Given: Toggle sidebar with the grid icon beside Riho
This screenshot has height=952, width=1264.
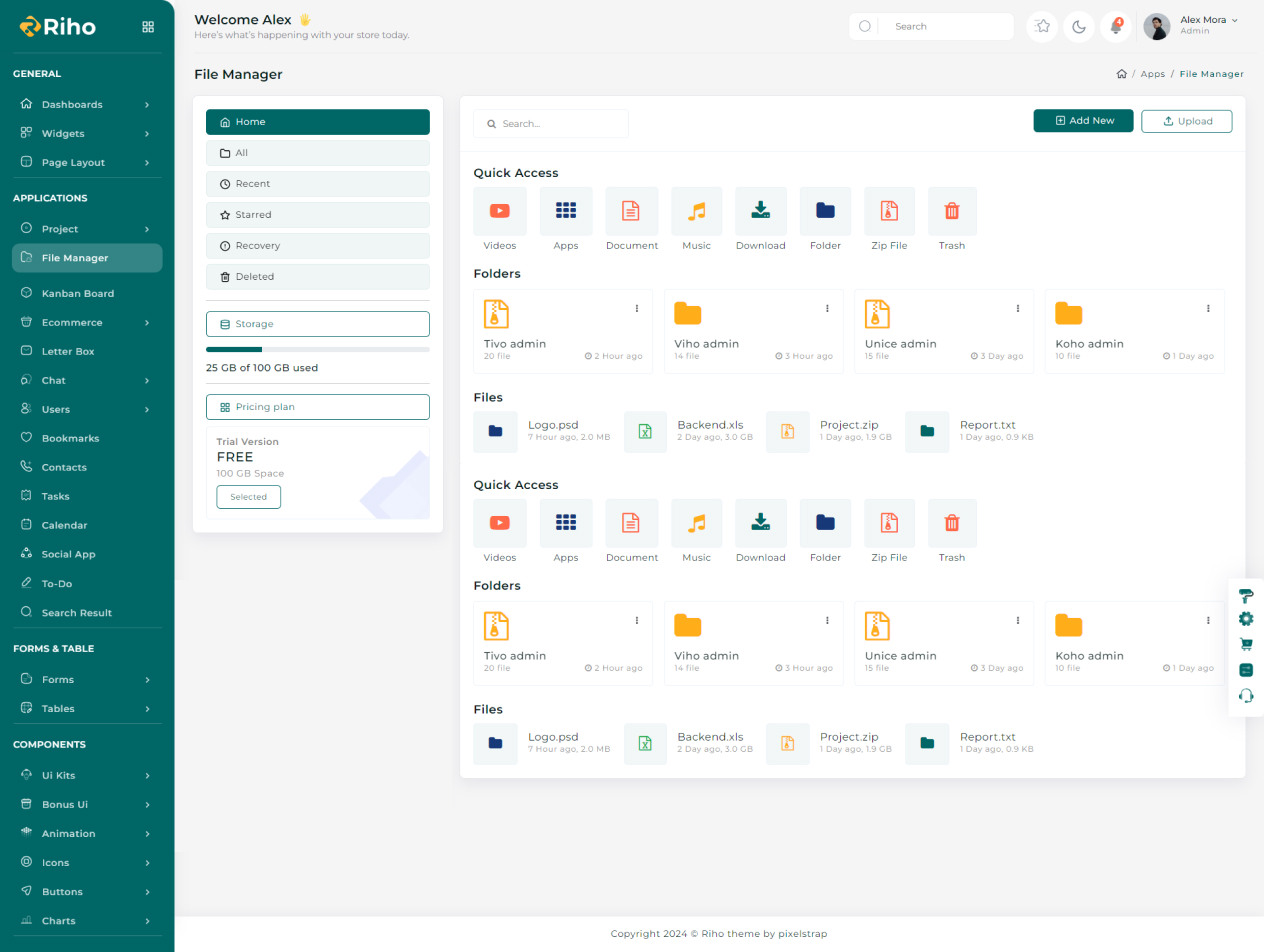Looking at the screenshot, I should [x=148, y=27].
